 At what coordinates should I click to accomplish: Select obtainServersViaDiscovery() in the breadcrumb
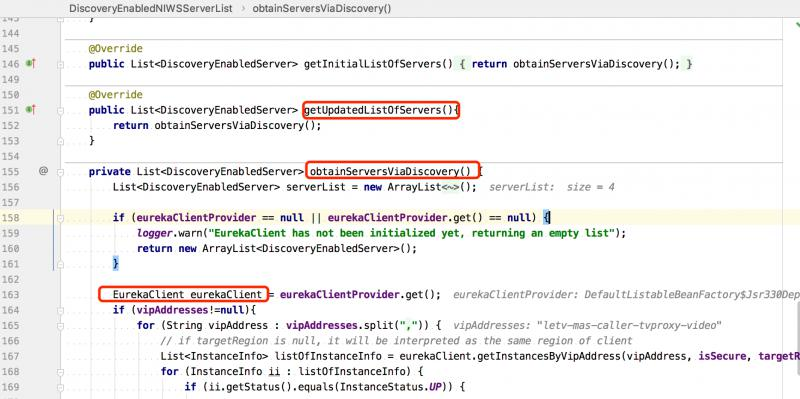click(x=322, y=9)
